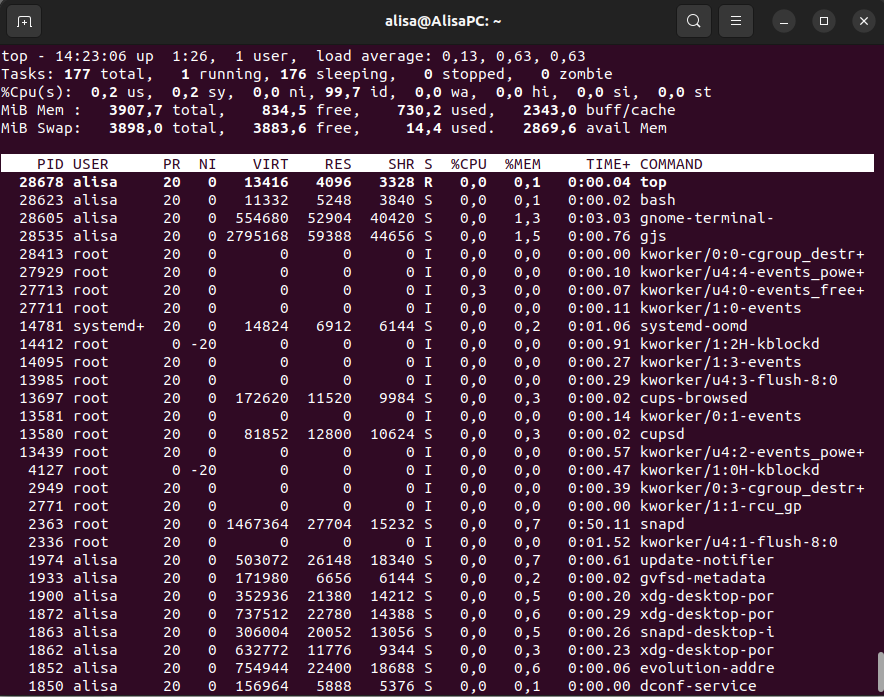
Task: Click kworker/0:1-events command
Action: (x=721, y=416)
